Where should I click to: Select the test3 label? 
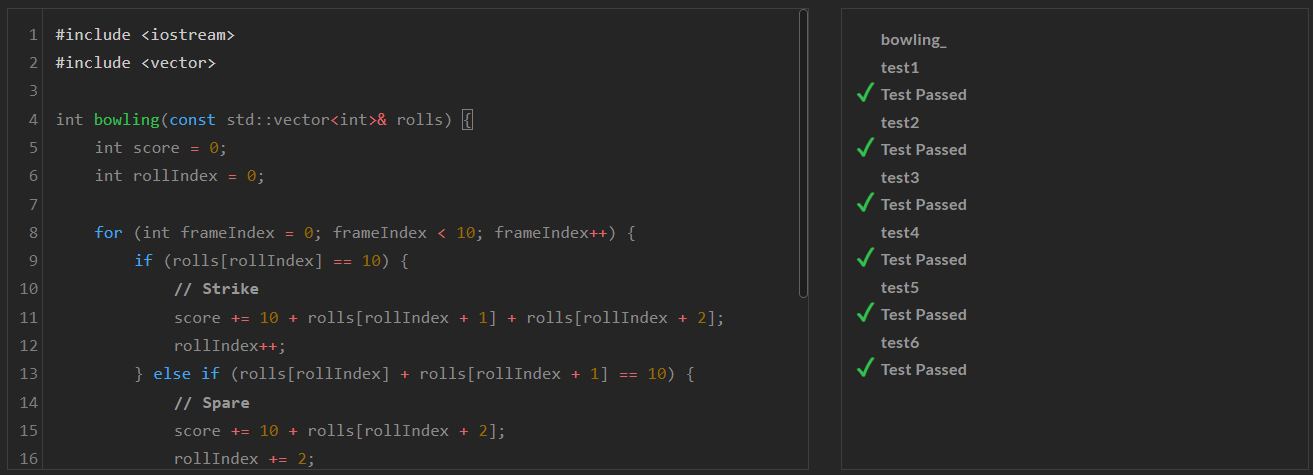[900, 177]
